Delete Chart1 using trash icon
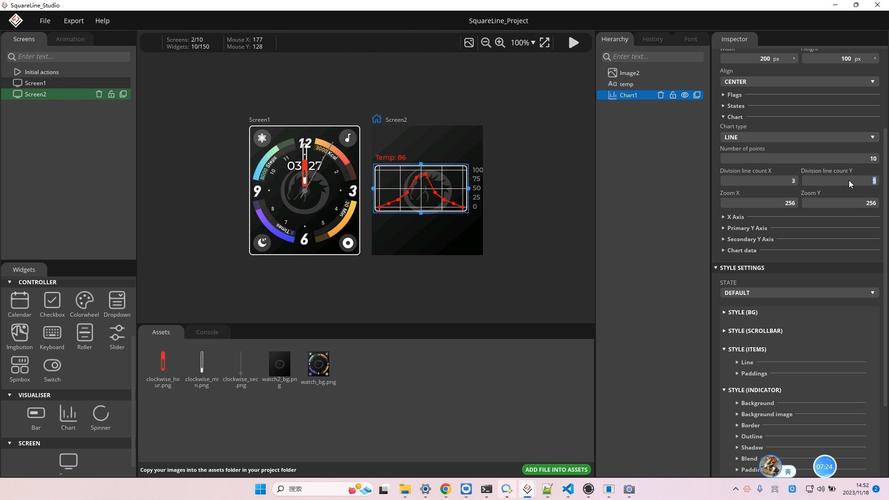 (660, 95)
